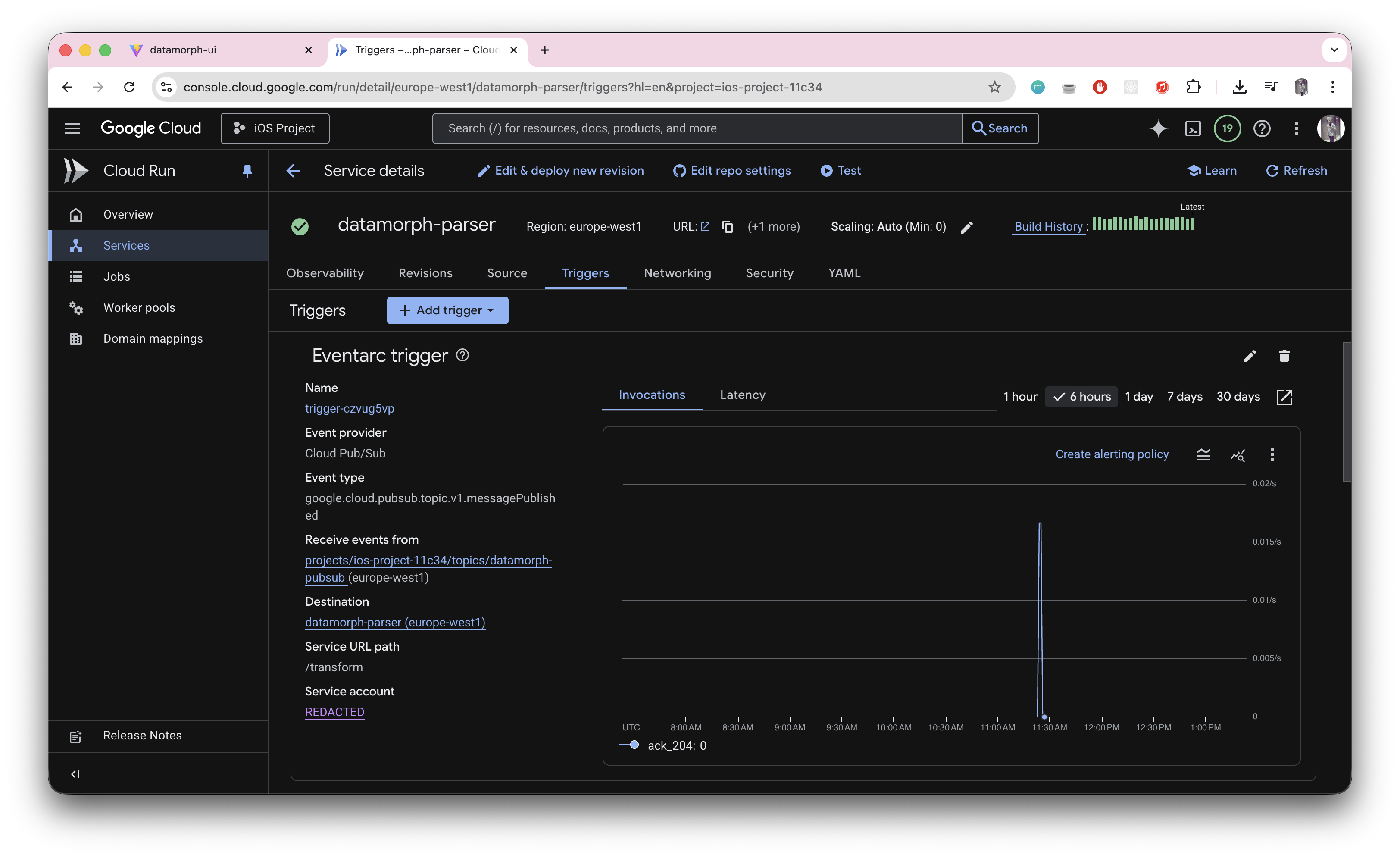Click the pencil icon next to Scaling: Auto
Image resolution: width=1400 pixels, height=858 pixels.
coord(966,227)
